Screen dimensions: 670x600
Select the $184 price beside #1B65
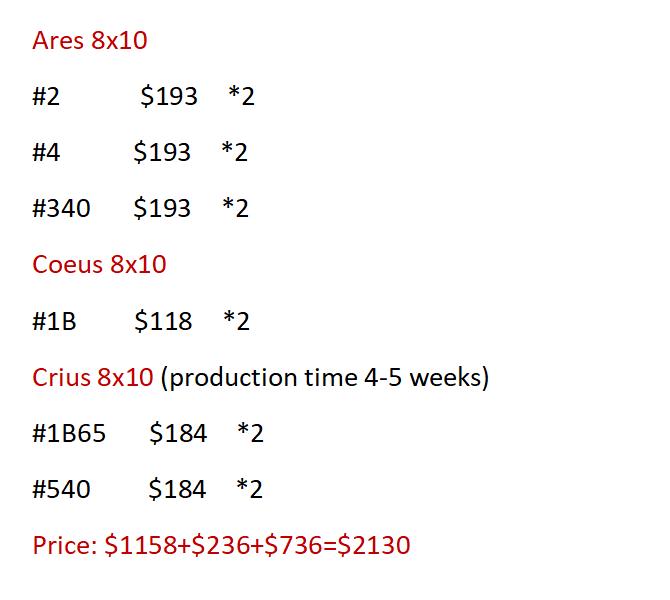coord(178,433)
